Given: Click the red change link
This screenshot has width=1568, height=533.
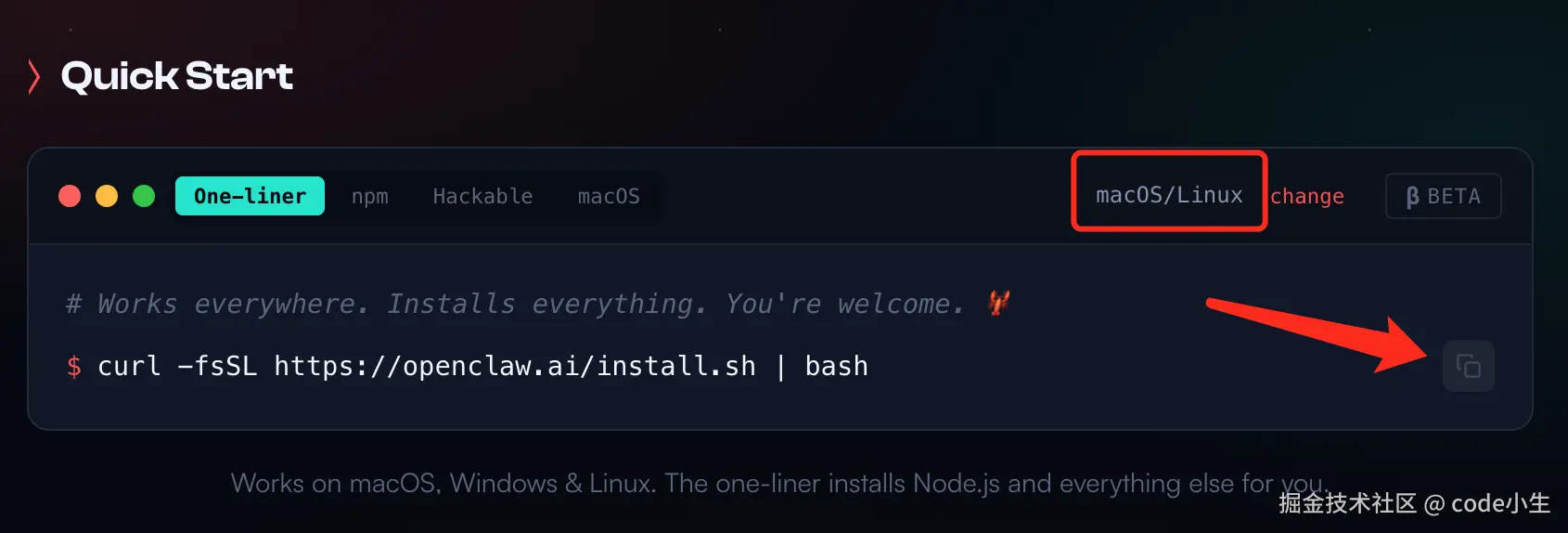Looking at the screenshot, I should (x=1306, y=196).
